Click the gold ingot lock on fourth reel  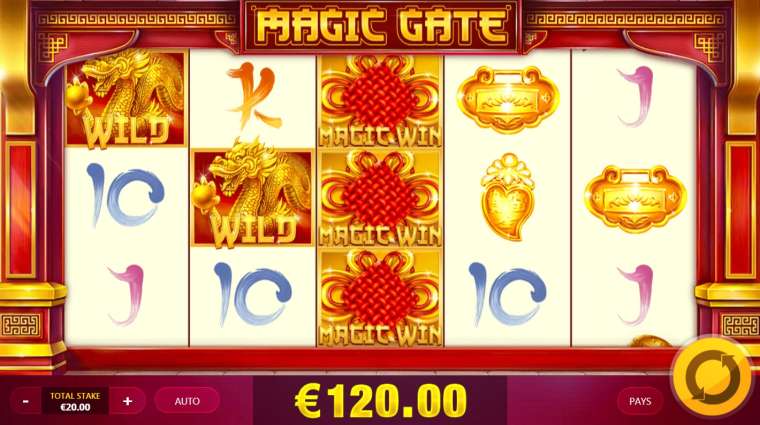(x=507, y=99)
